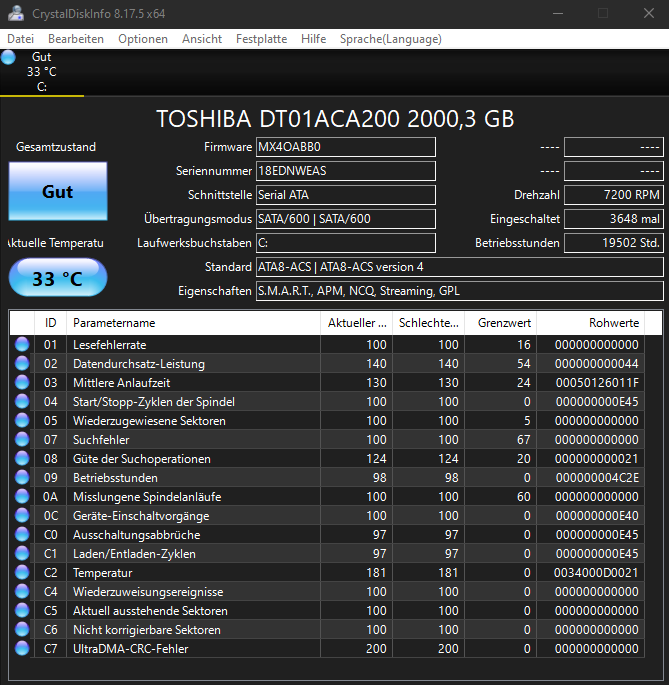This screenshot has height=685, width=669.
Task: Click the Rohwerte column header
Action: click(590, 323)
